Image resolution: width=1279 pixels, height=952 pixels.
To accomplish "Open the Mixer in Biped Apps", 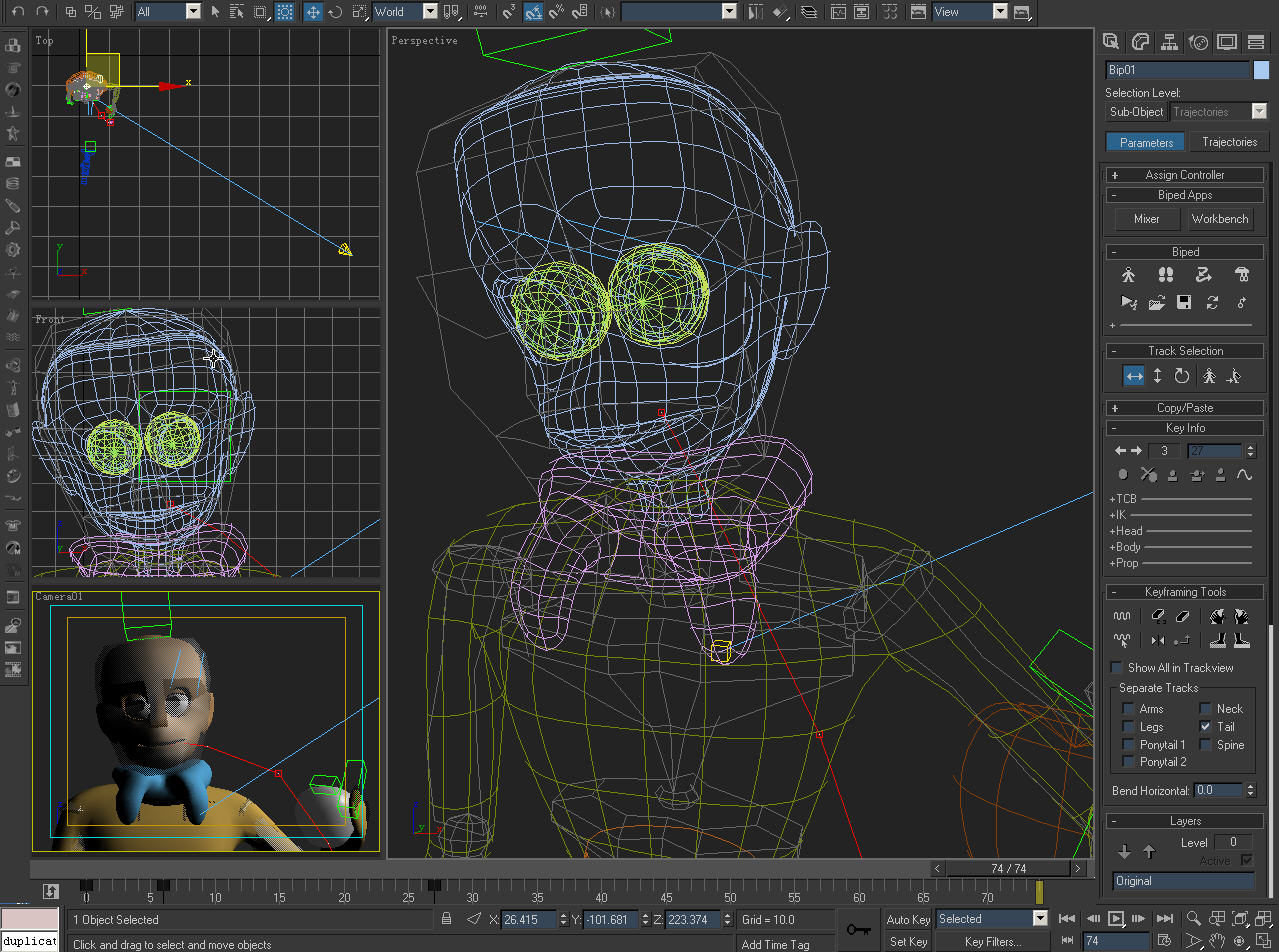I will [x=1146, y=219].
